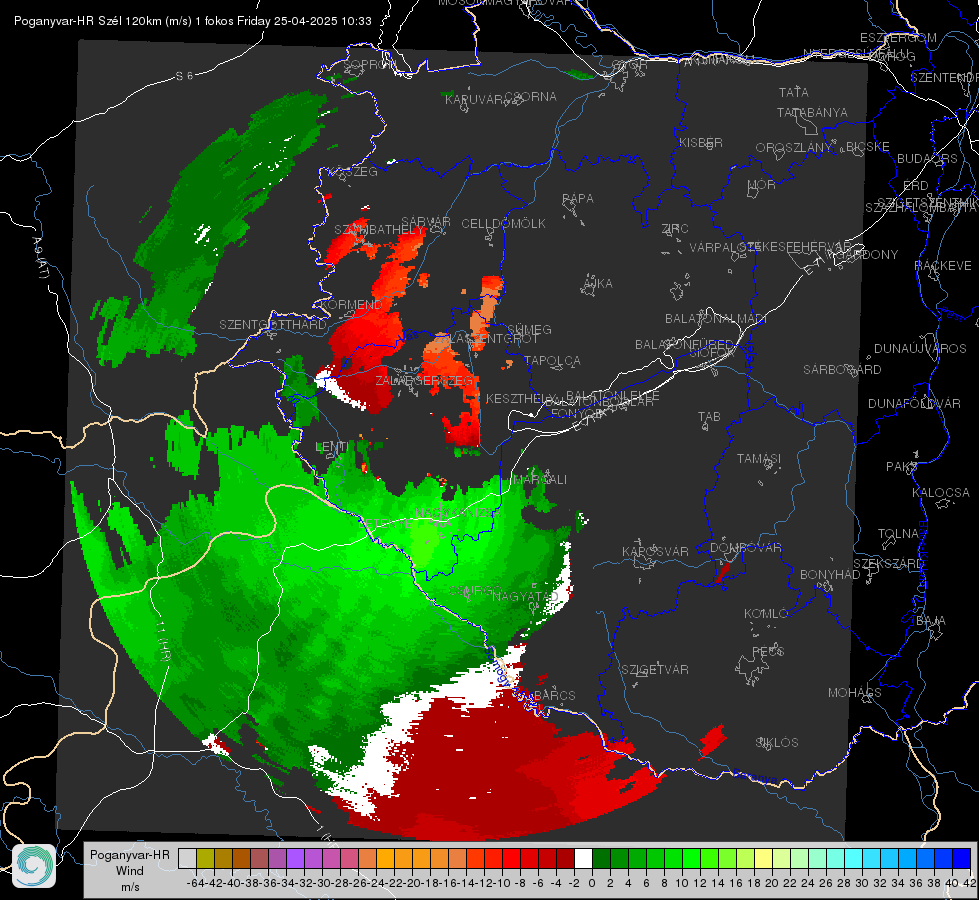Click the SARVAR city label
The height and width of the screenshot is (900, 979).
tap(425, 222)
